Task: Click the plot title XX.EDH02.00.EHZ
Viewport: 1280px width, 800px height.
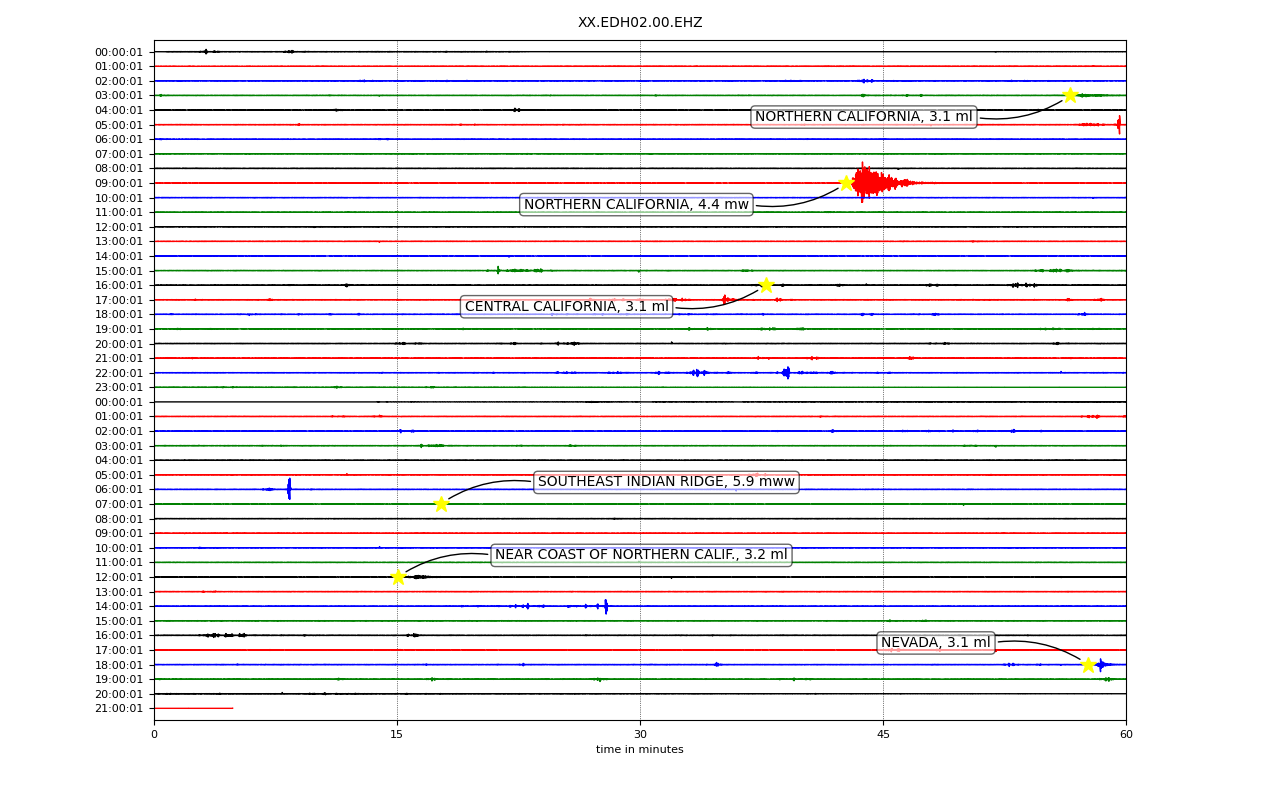Action: [640, 22]
